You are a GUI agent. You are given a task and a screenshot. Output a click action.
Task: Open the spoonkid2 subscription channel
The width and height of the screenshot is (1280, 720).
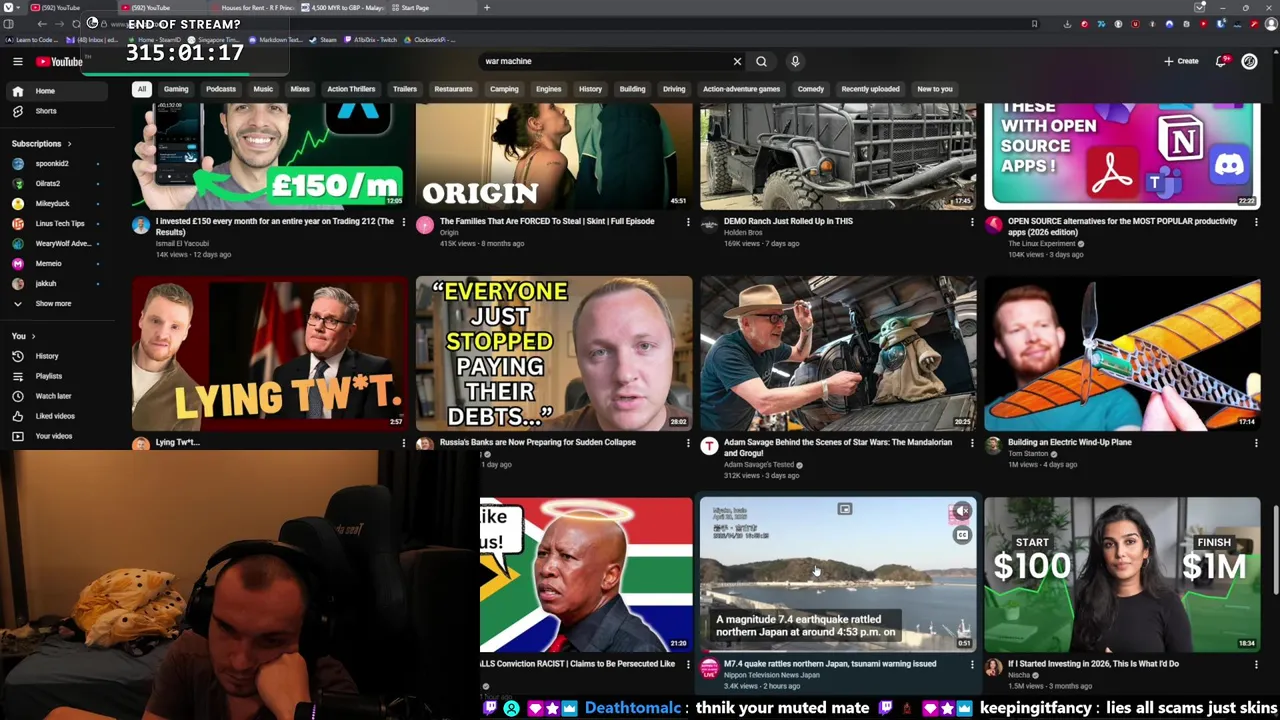(x=52, y=163)
